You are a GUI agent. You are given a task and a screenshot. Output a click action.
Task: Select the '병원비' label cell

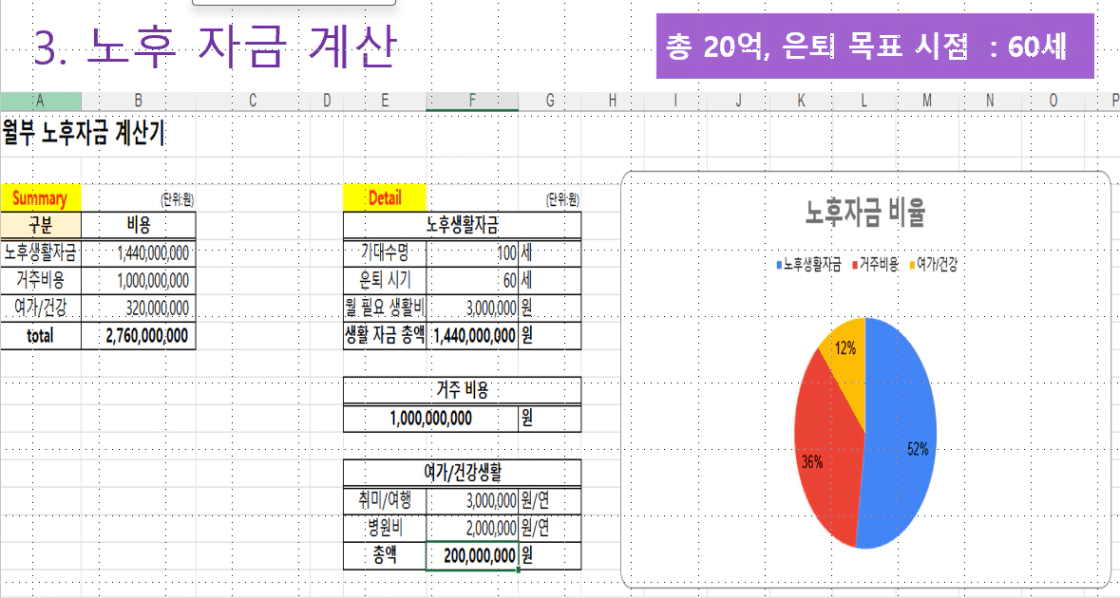click(385, 528)
